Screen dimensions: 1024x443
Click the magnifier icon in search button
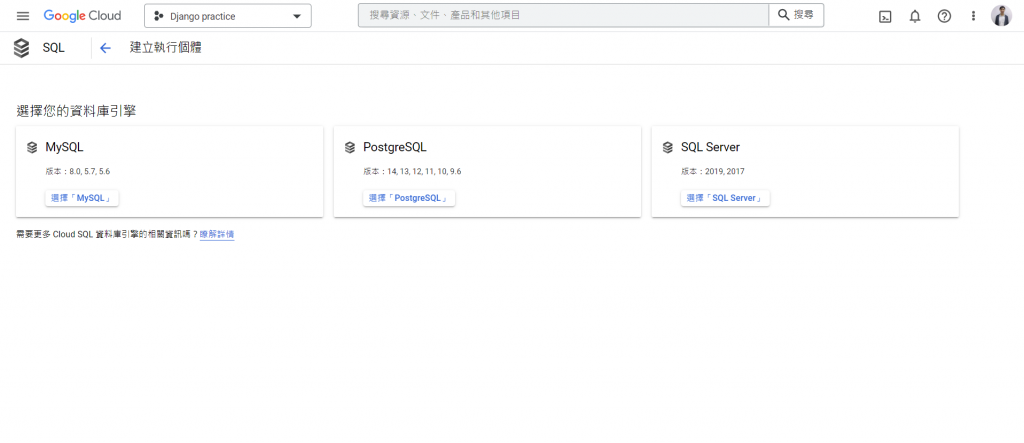(x=784, y=15)
